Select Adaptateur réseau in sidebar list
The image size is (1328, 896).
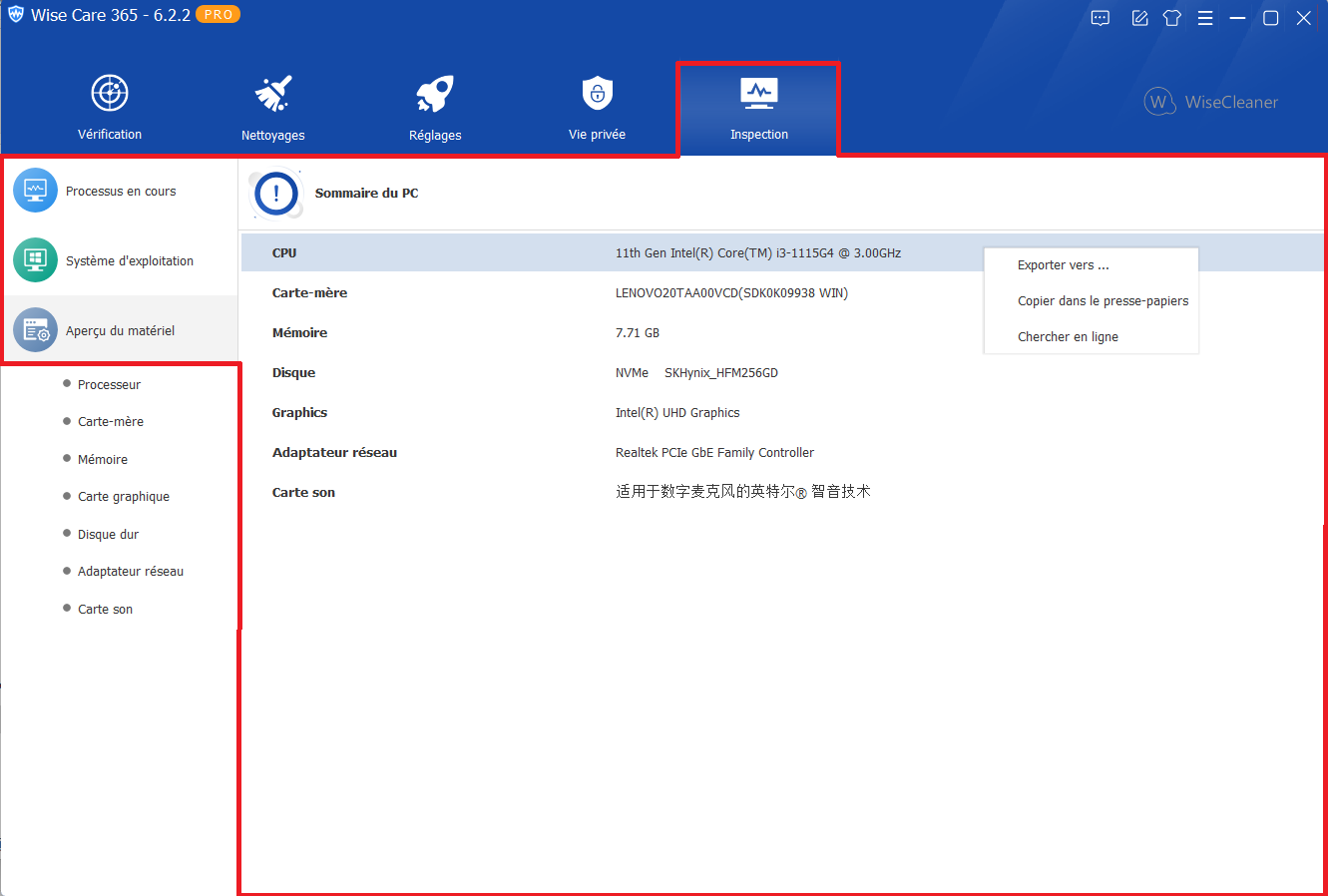(x=131, y=572)
